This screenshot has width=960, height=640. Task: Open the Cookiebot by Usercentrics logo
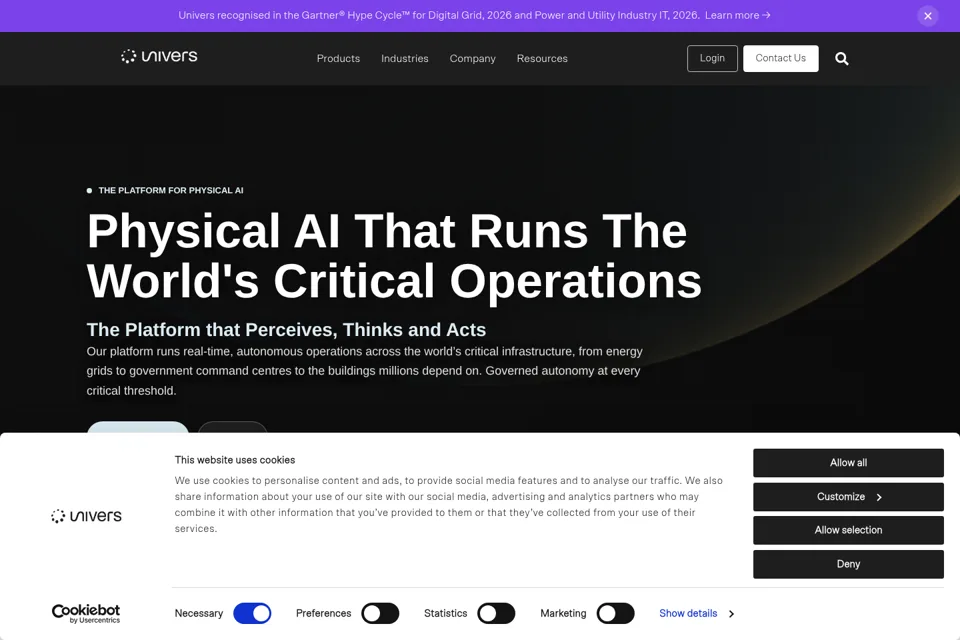pos(86,613)
